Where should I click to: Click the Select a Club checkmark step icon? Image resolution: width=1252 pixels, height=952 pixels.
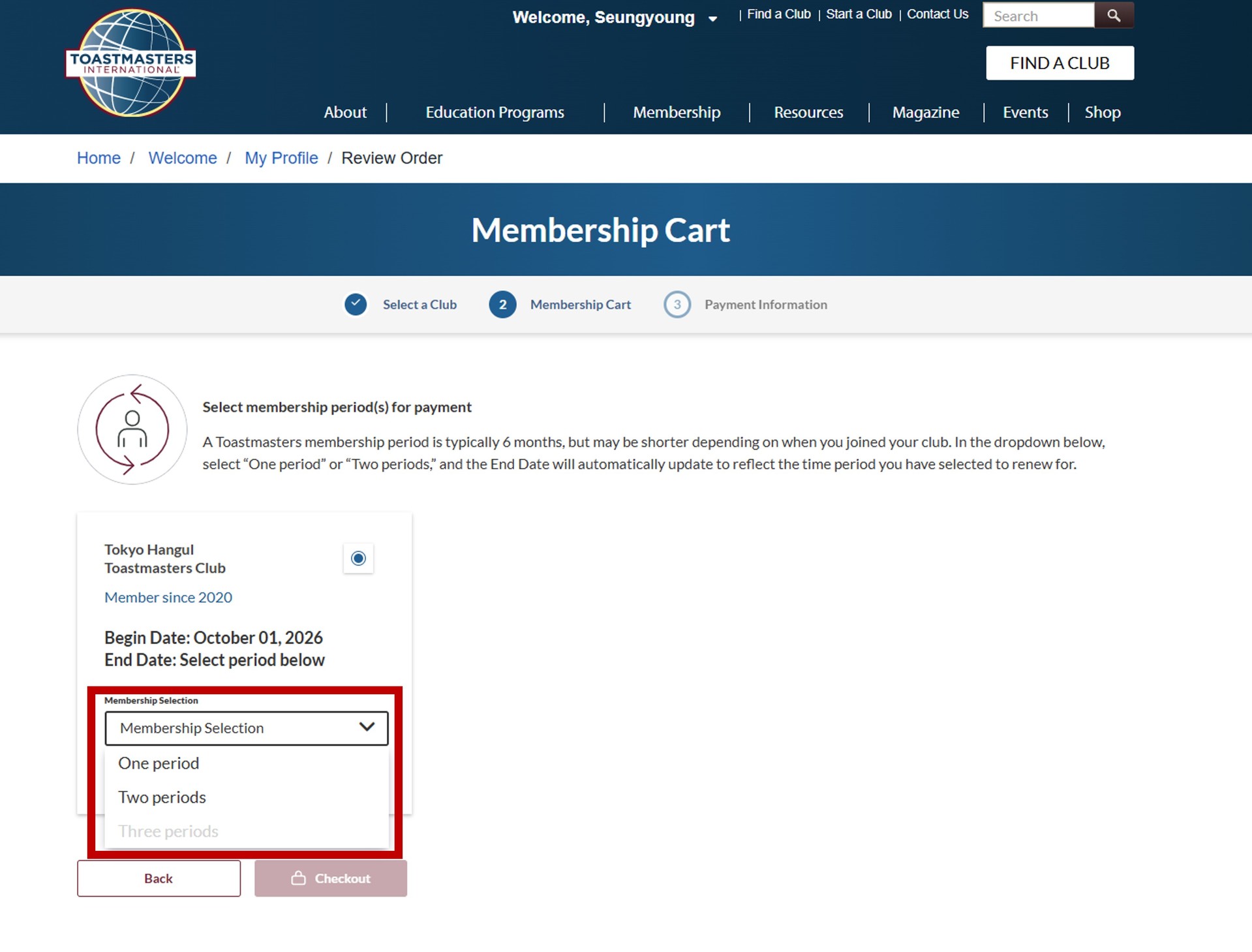point(356,304)
